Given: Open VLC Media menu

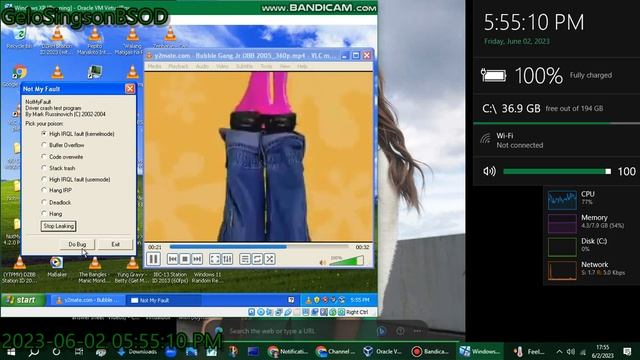Looking at the screenshot, I should pos(154,67).
